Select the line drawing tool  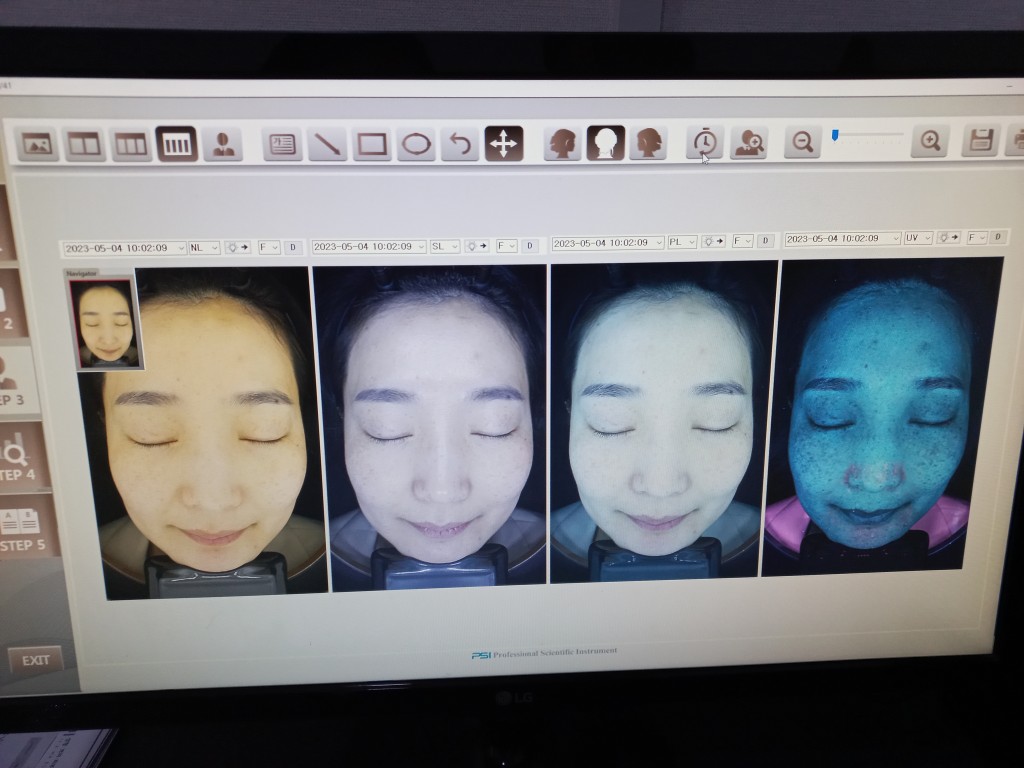[327, 144]
